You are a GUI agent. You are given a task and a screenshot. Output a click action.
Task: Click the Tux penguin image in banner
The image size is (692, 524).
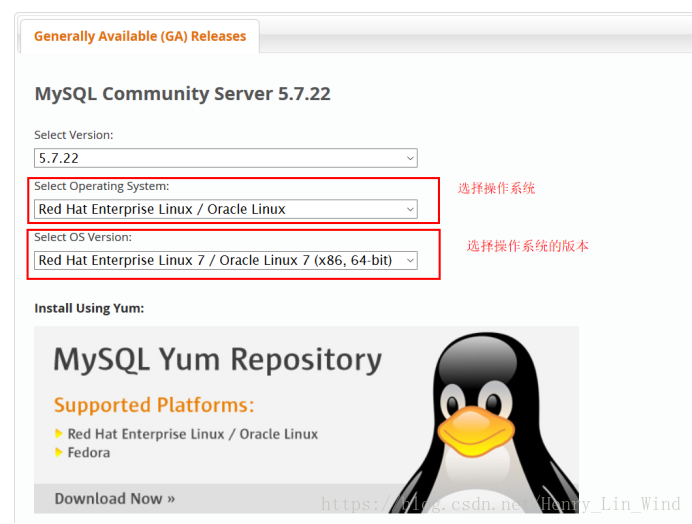[485, 422]
